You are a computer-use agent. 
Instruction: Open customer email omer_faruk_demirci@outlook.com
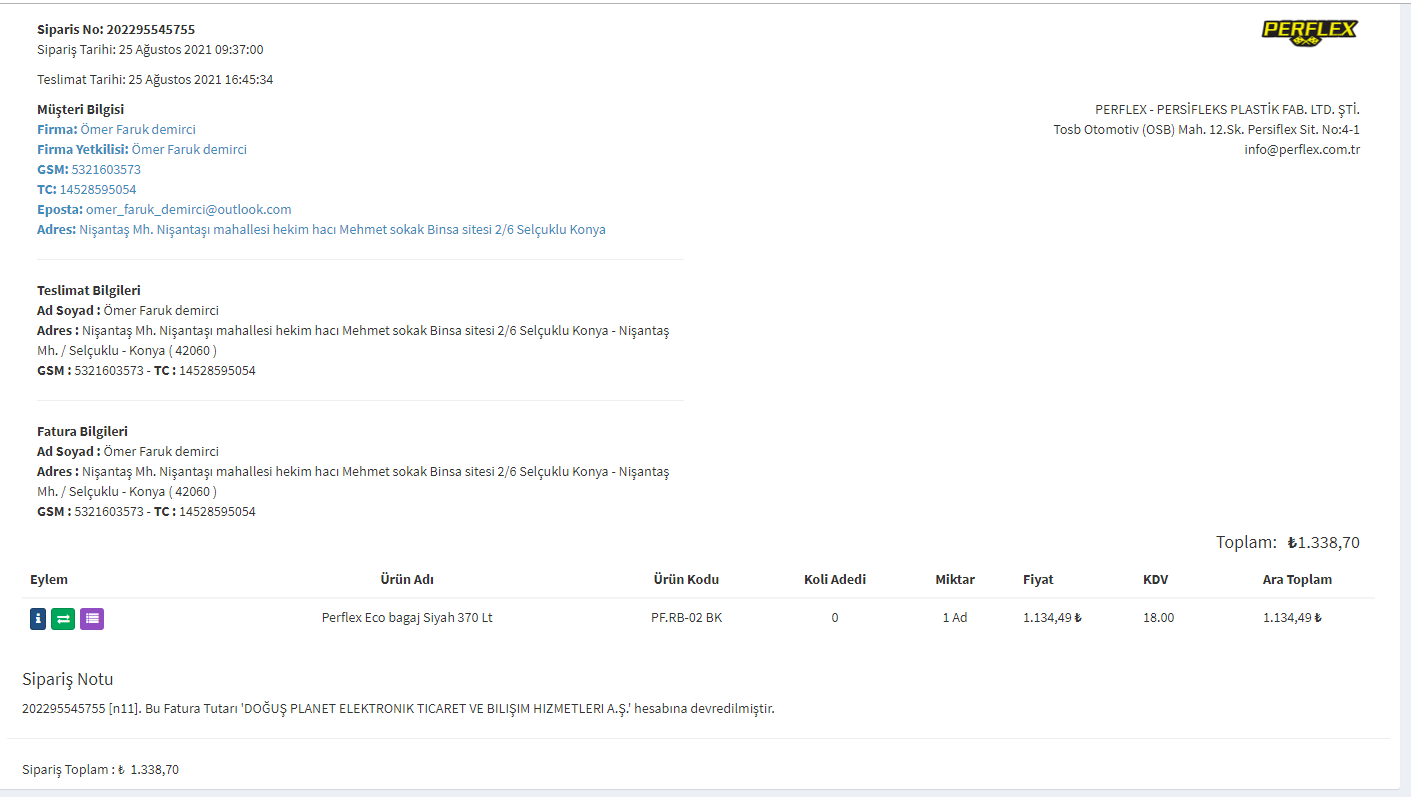(x=188, y=210)
